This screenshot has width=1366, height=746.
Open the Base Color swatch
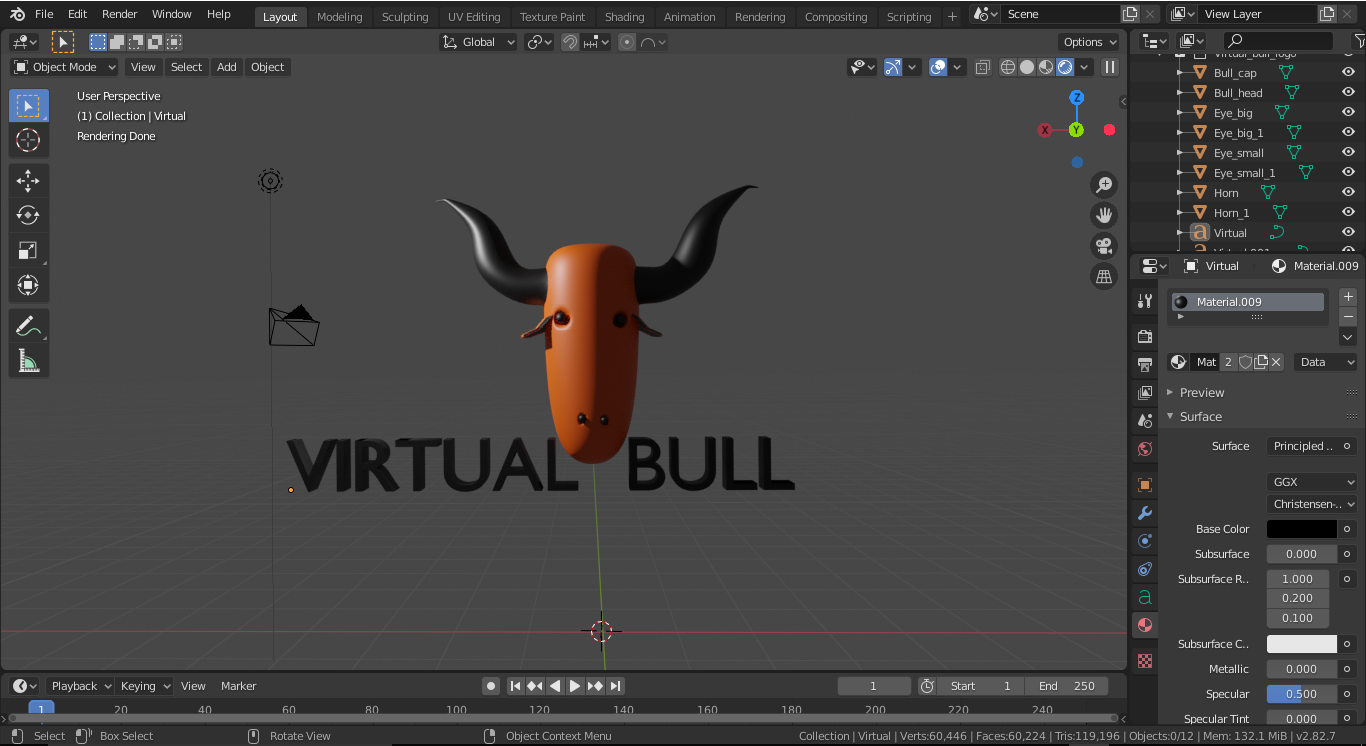[x=1302, y=529]
